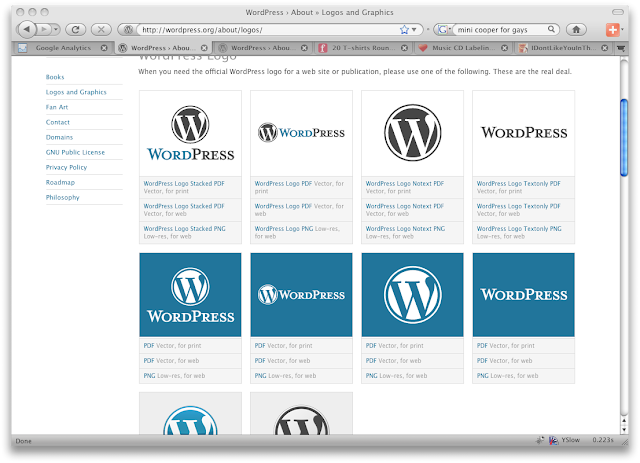Close the Music CD Labeling tab

coord(504,48)
